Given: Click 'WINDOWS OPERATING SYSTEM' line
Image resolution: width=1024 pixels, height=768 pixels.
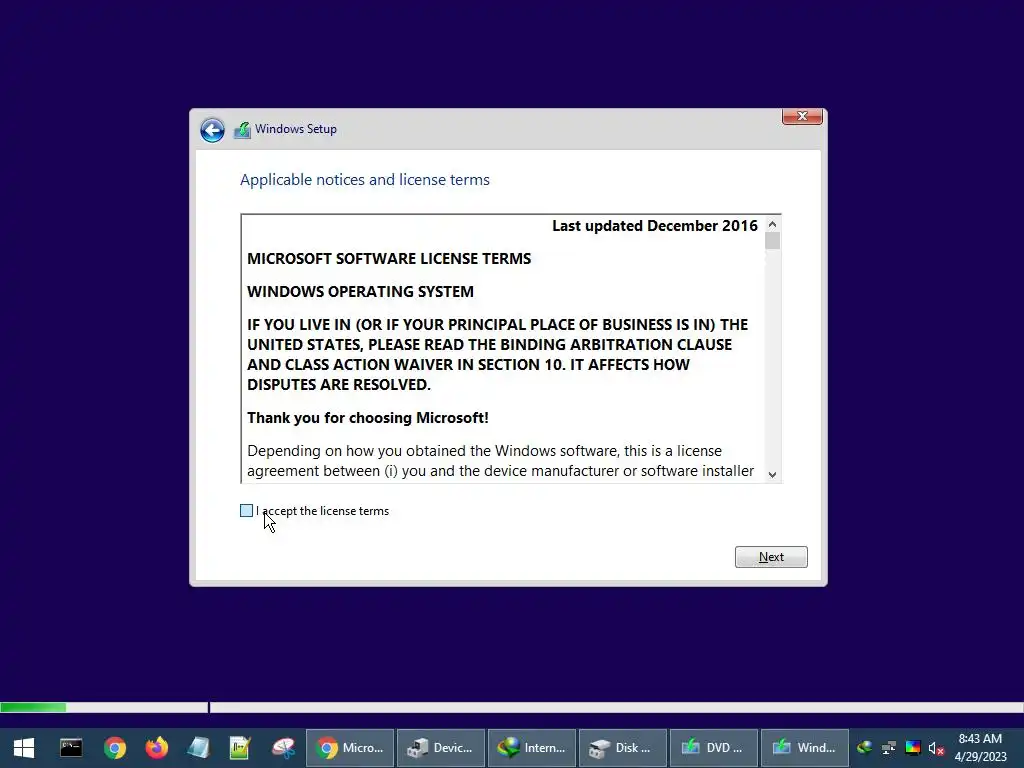Looking at the screenshot, I should coord(360,292).
